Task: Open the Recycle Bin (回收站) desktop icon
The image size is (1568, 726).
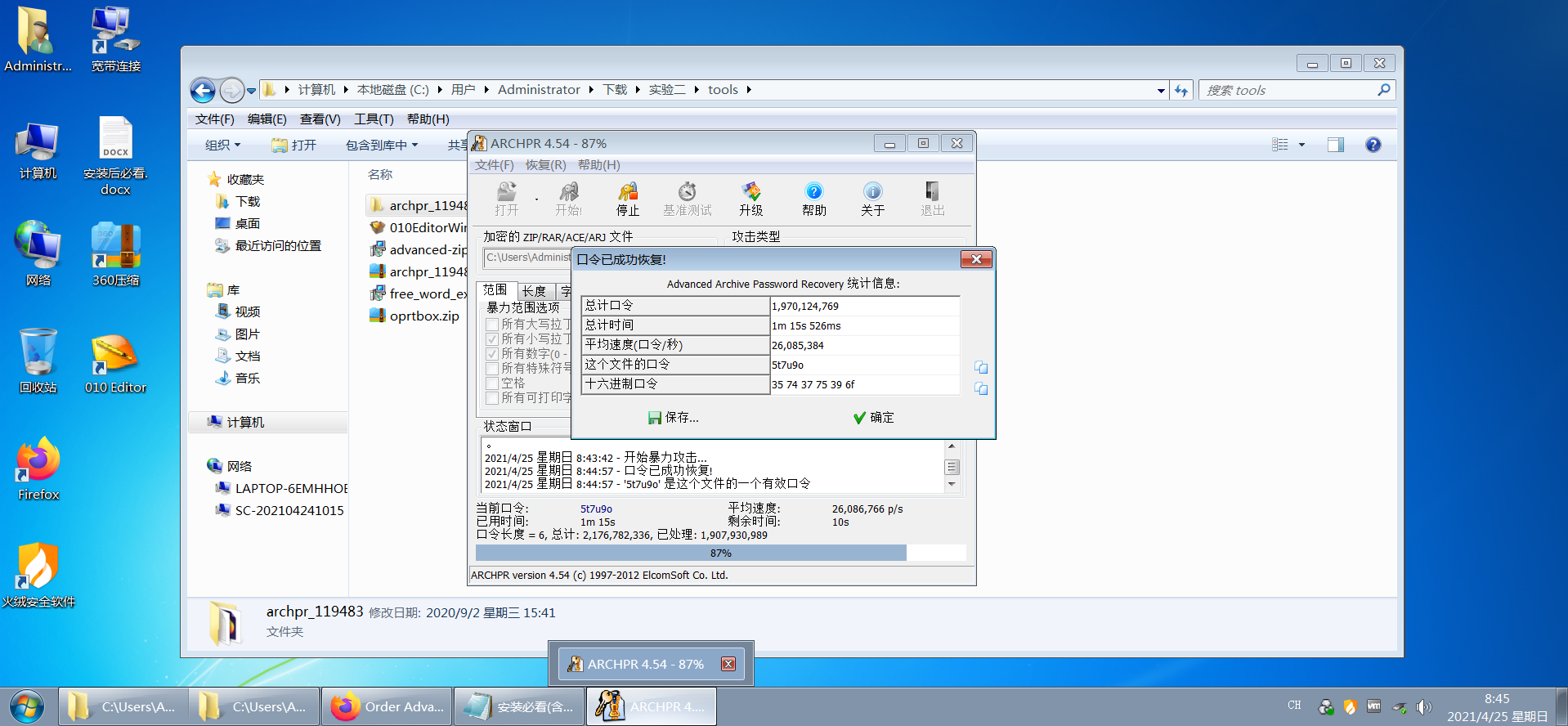Action: point(38,361)
